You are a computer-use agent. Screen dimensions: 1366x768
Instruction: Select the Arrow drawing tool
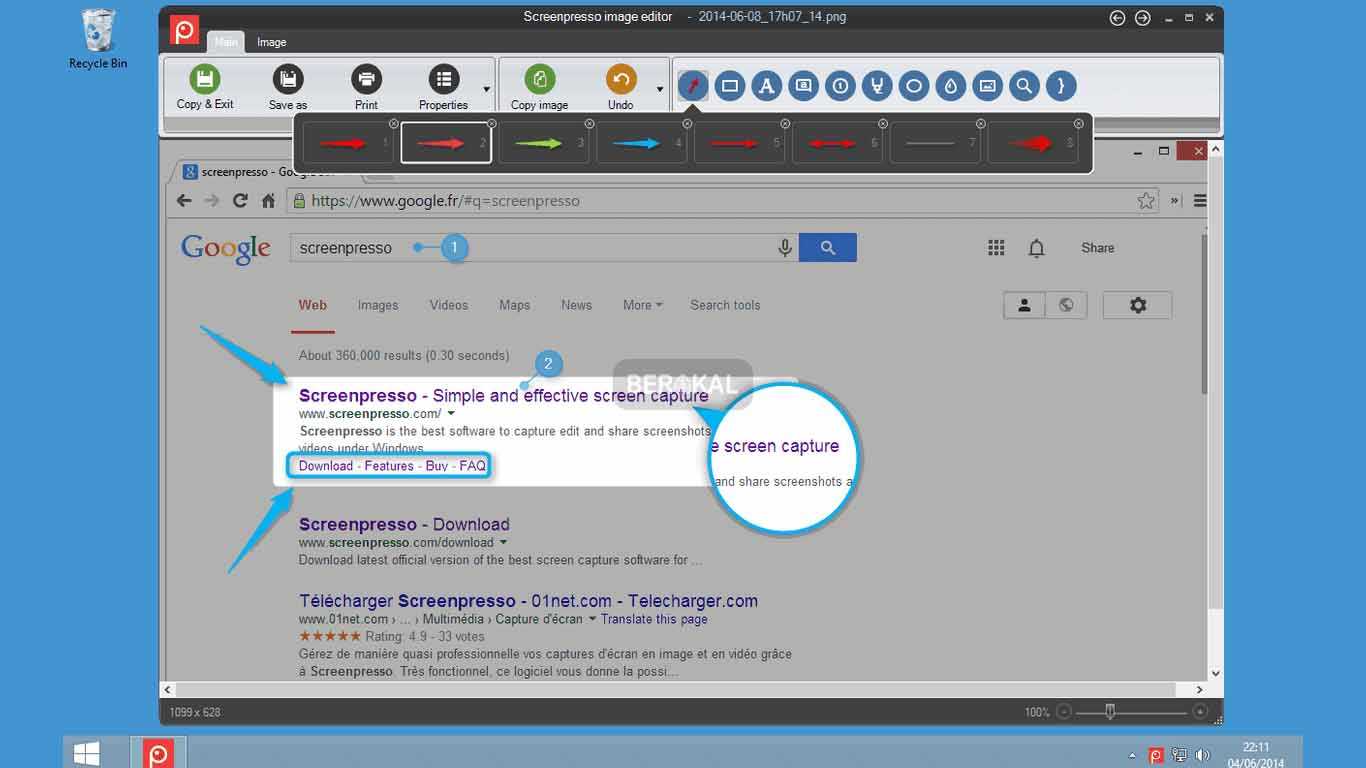692,86
